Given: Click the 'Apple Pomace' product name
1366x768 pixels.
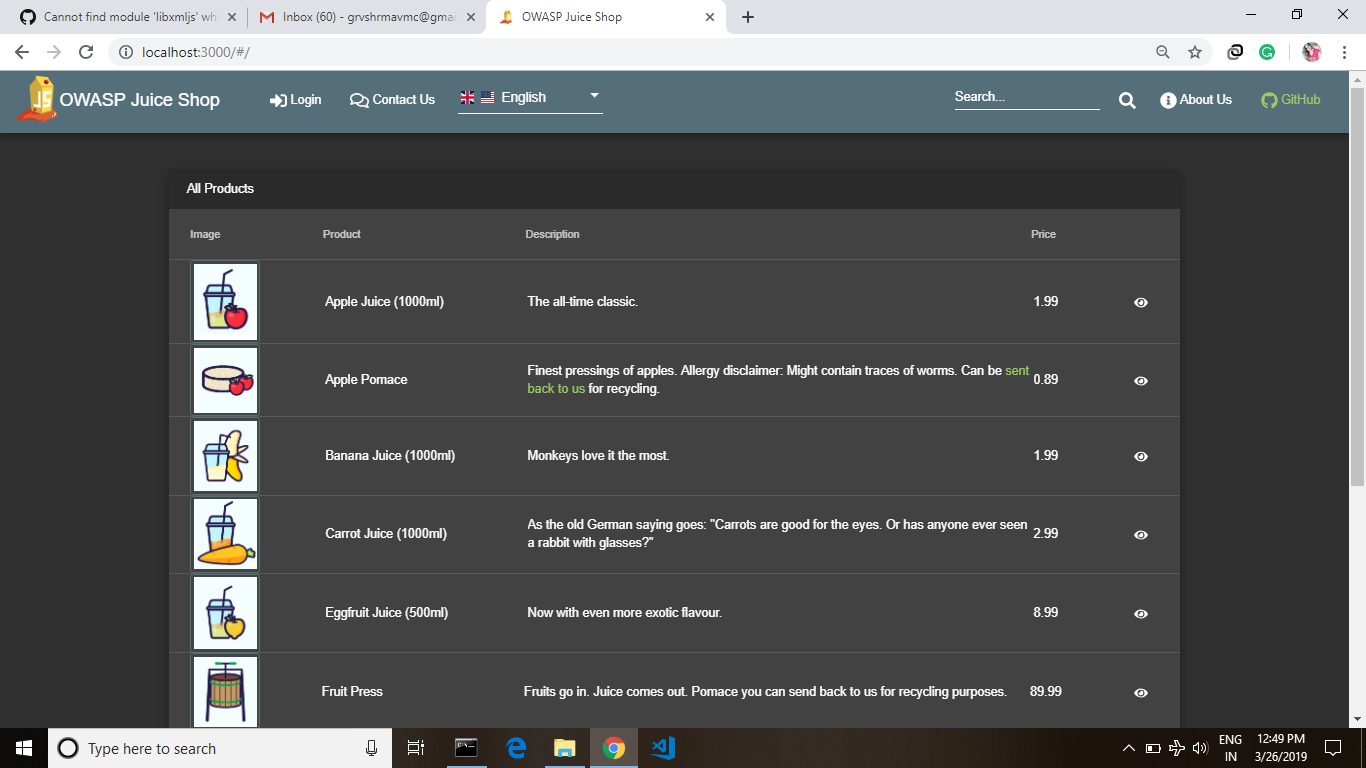Looking at the screenshot, I should (x=366, y=380).
